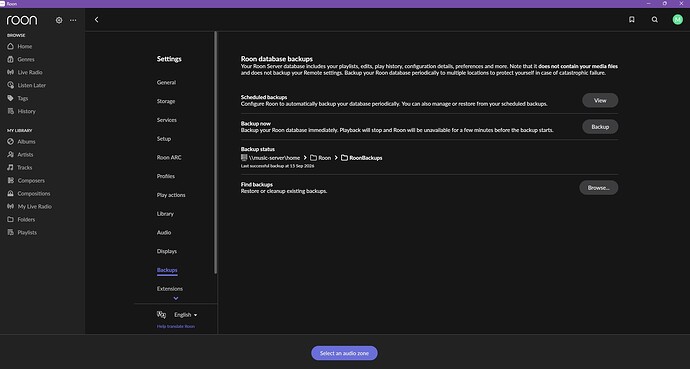Click the Live Radio sidebar icon

11,72
